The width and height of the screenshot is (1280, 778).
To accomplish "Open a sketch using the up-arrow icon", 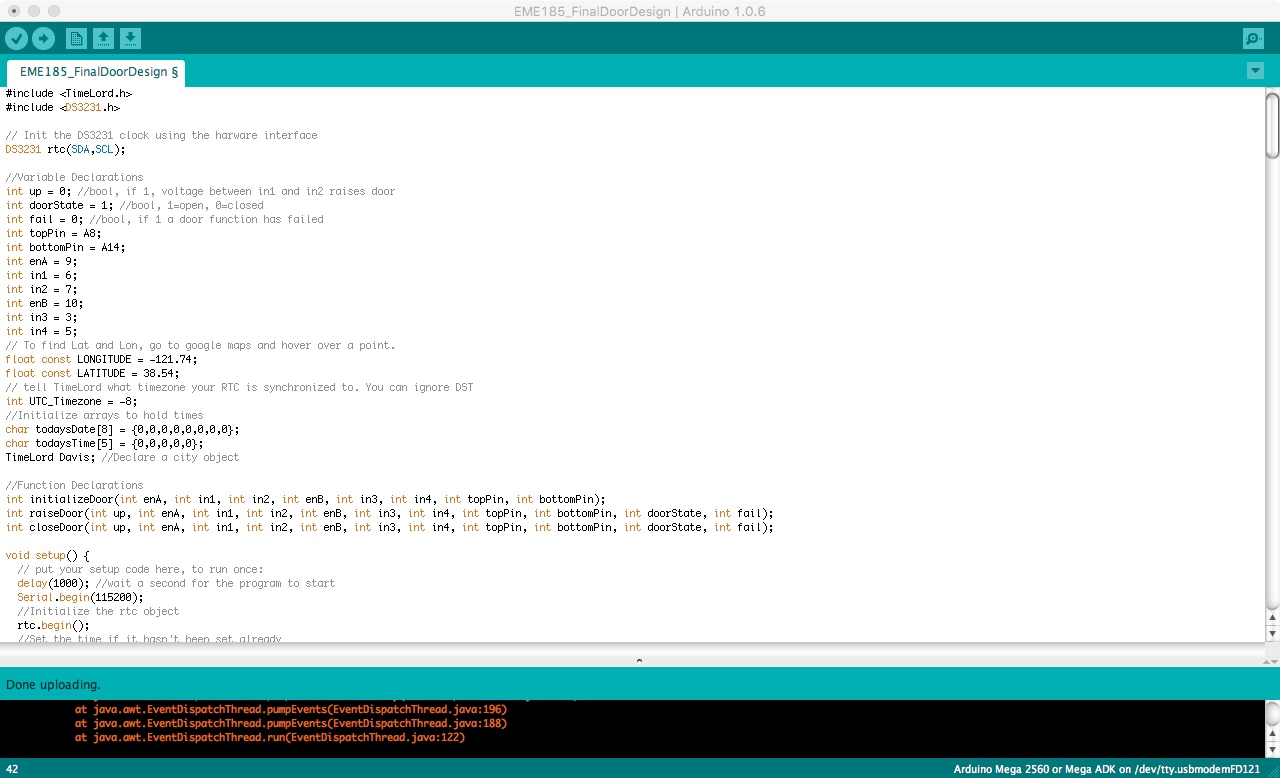I will [x=103, y=39].
